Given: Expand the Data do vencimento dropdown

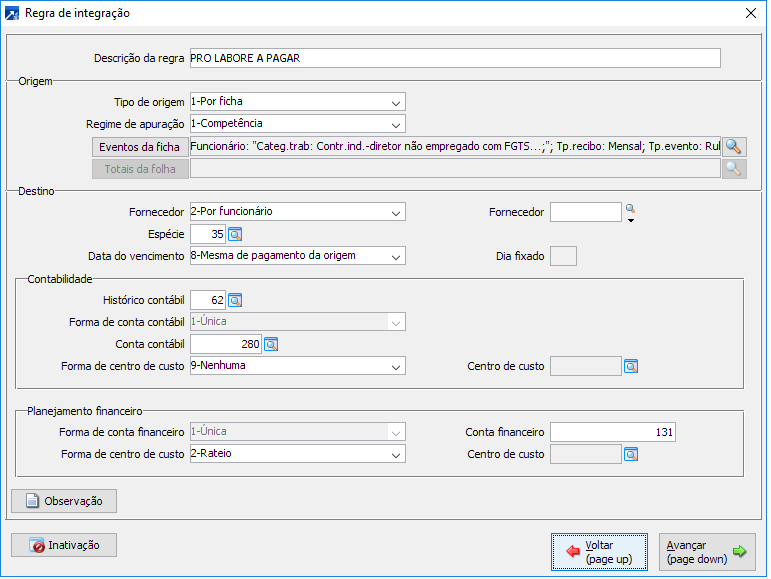Looking at the screenshot, I should pyautogui.click(x=397, y=256).
